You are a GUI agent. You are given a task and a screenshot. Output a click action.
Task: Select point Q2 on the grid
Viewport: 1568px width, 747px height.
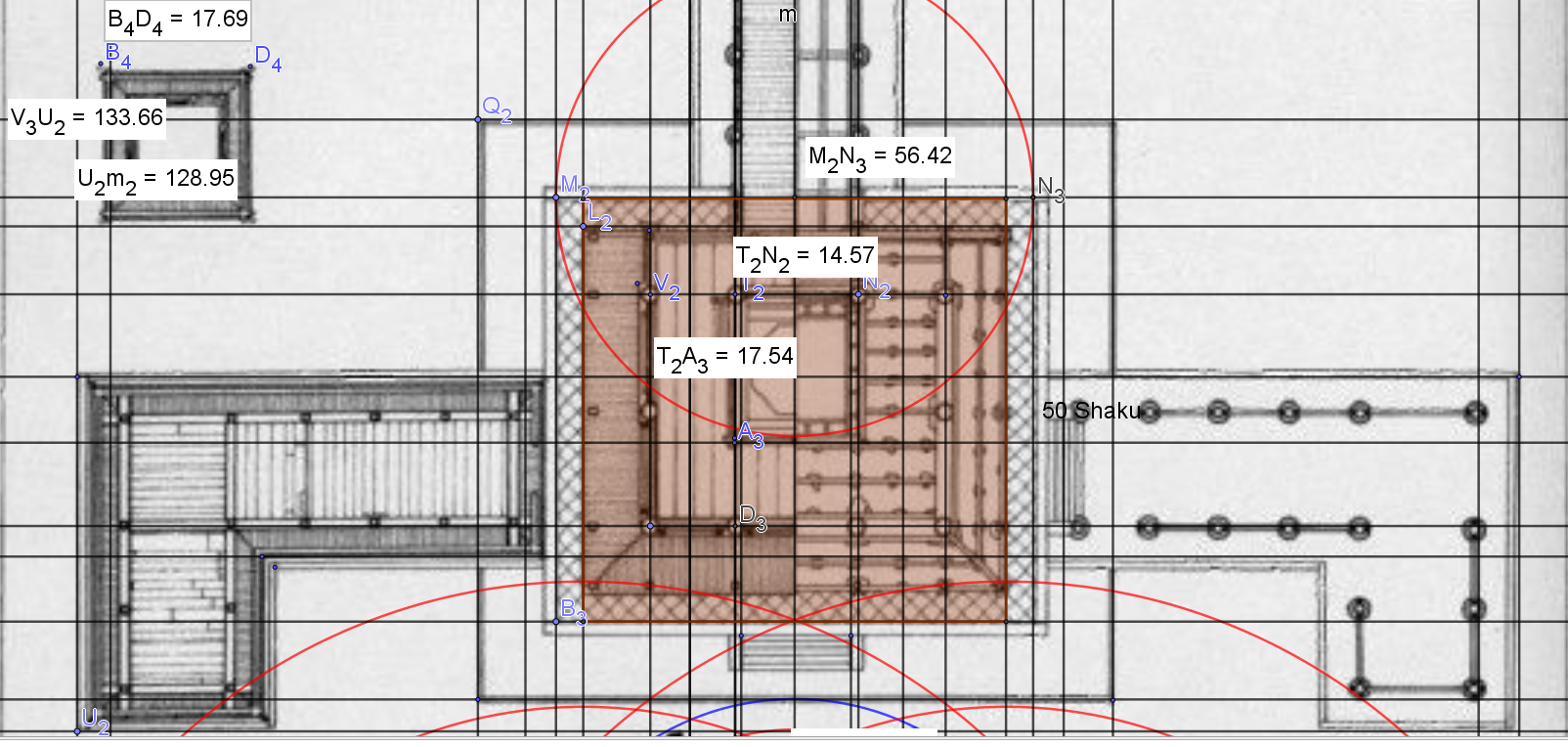pos(478,119)
